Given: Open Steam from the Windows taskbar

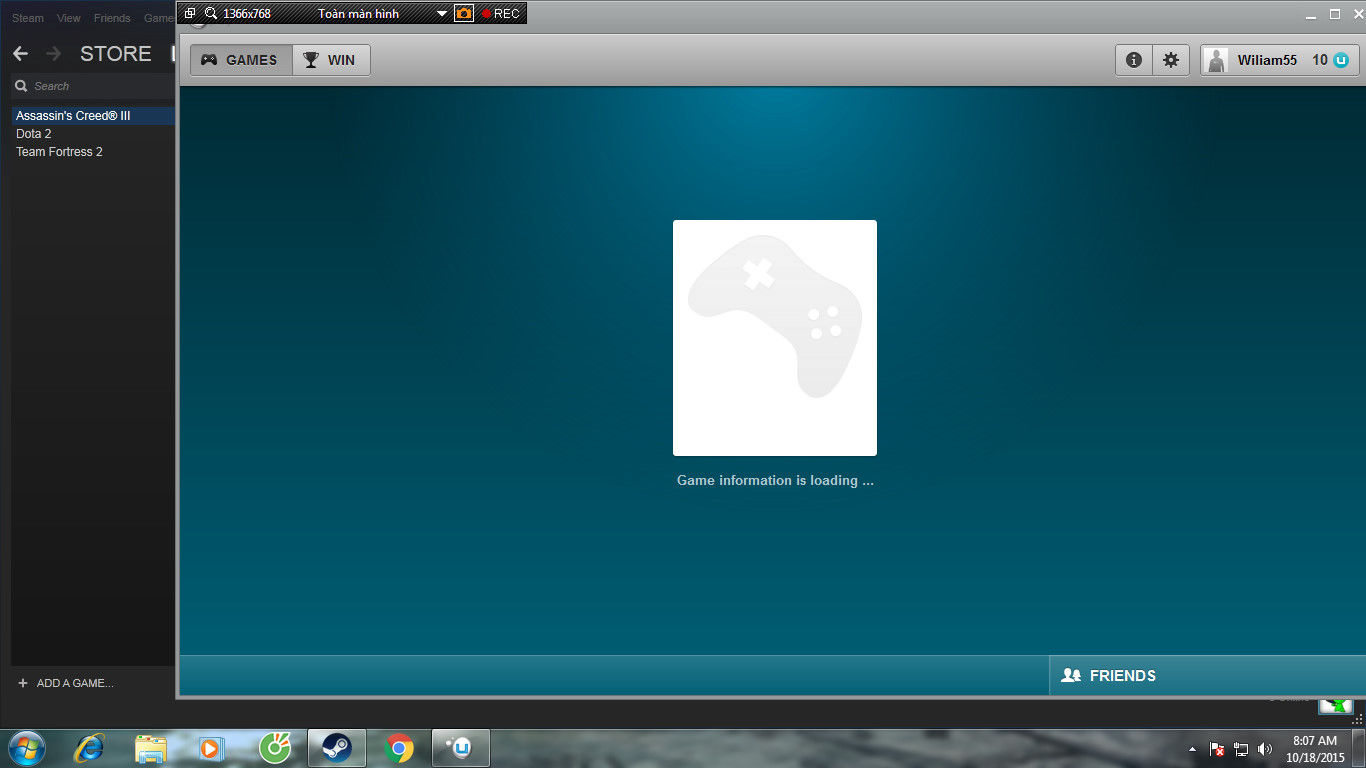Looking at the screenshot, I should 336,747.
